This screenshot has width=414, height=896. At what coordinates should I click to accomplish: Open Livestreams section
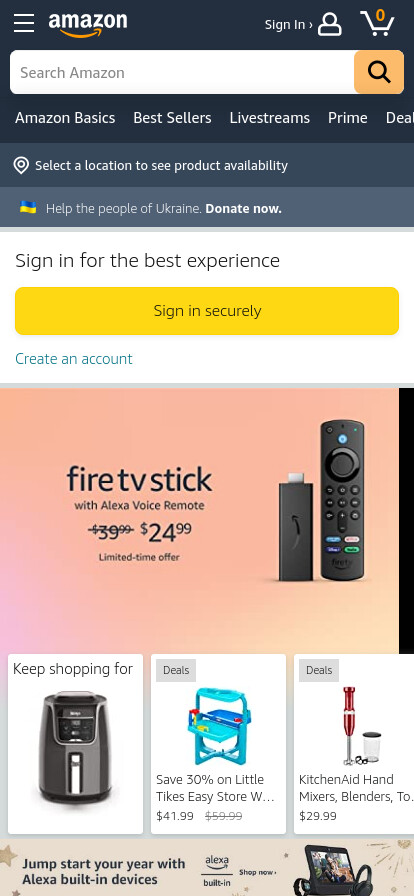[269, 118]
